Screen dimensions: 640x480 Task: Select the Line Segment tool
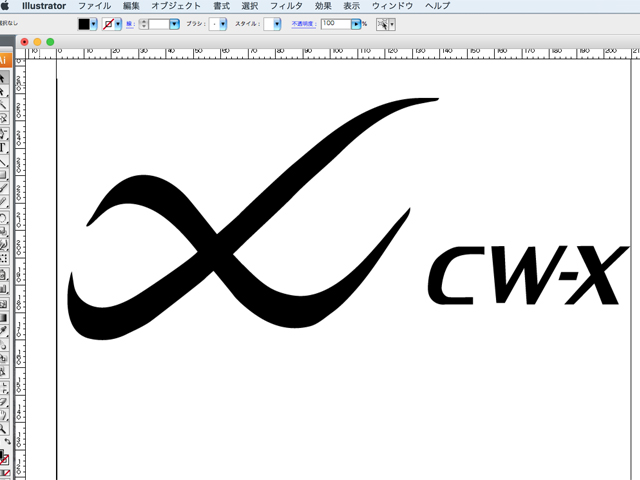pos(5,161)
